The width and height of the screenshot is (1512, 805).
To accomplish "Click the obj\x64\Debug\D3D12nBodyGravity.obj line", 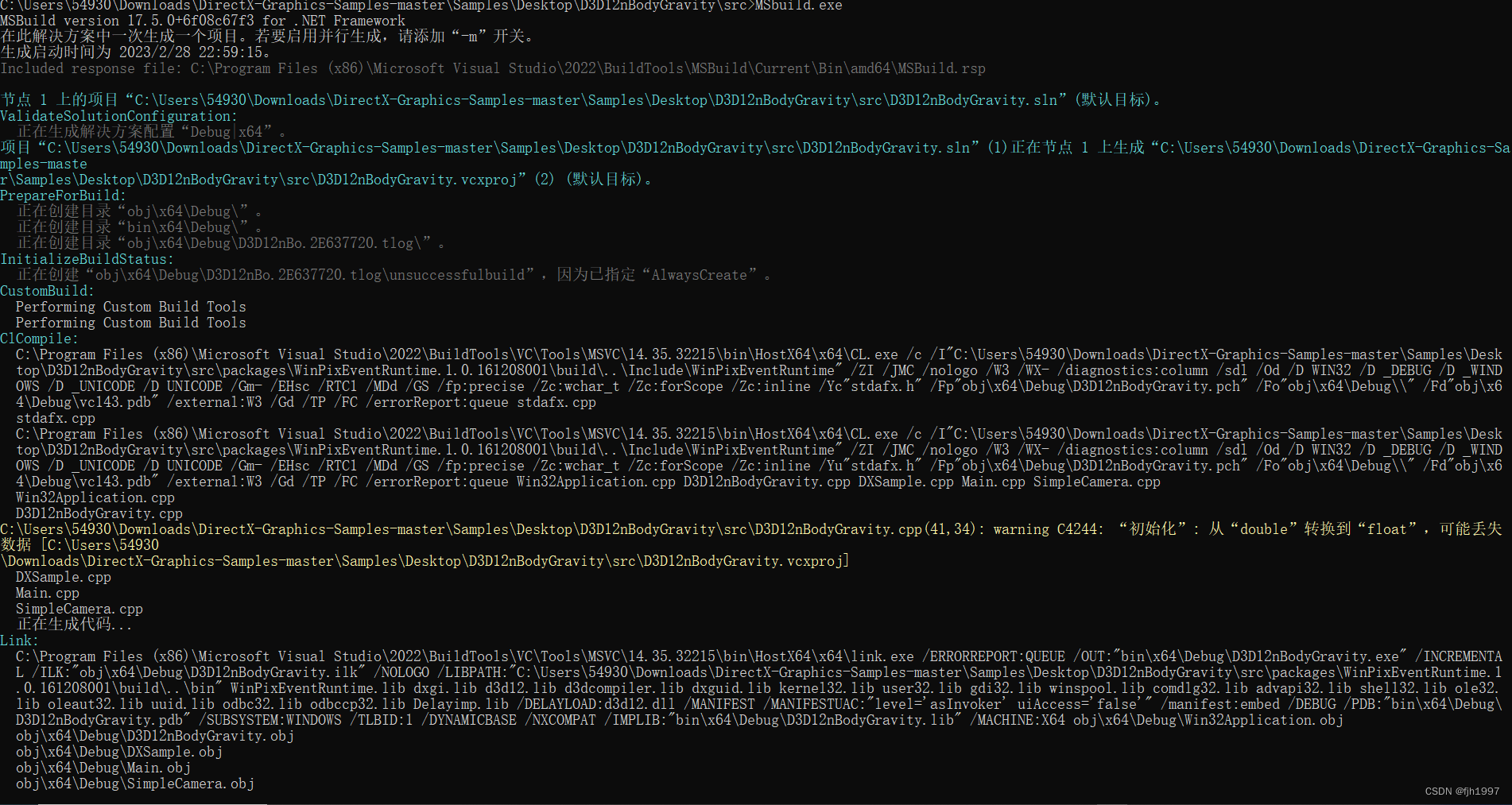I will [155, 736].
